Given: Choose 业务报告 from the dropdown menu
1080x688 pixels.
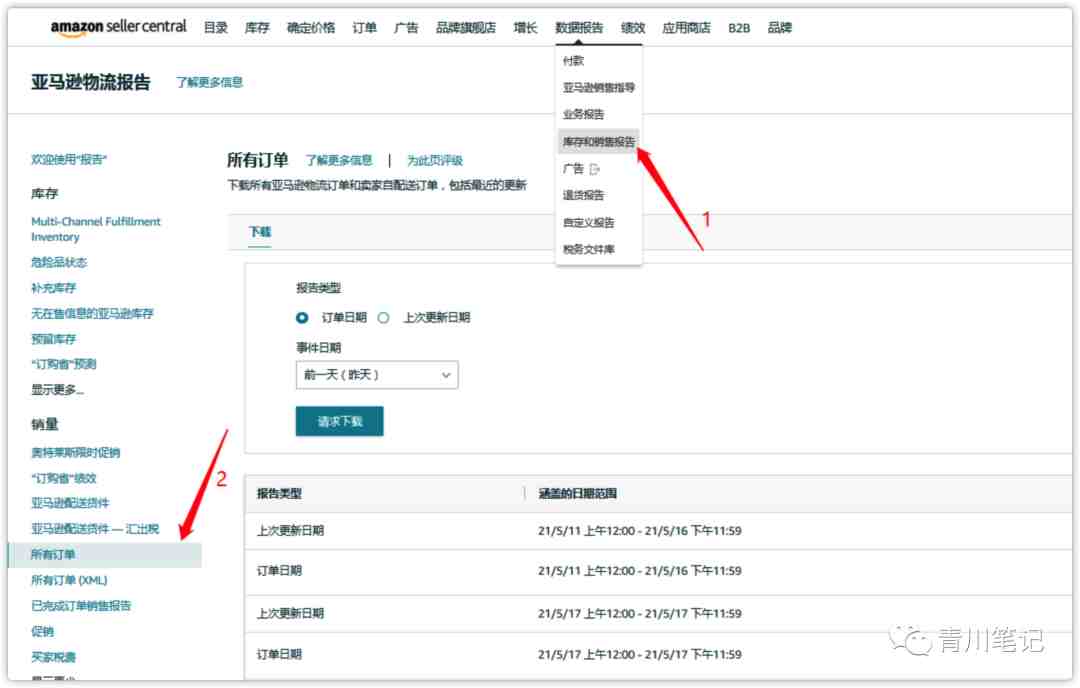Looking at the screenshot, I should click(x=583, y=114).
